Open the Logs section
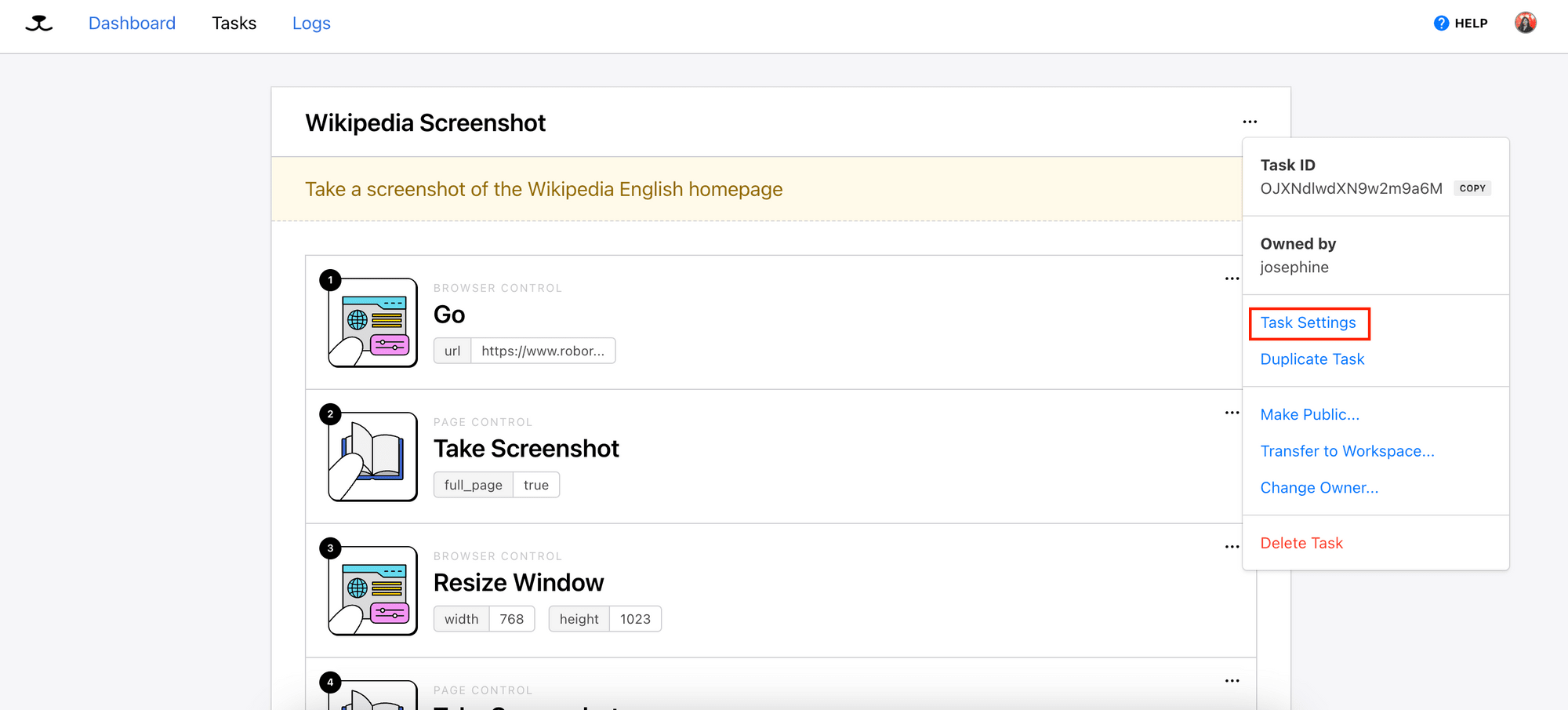Image resolution: width=1568 pixels, height=710 pixels. [x=310, y=23]
